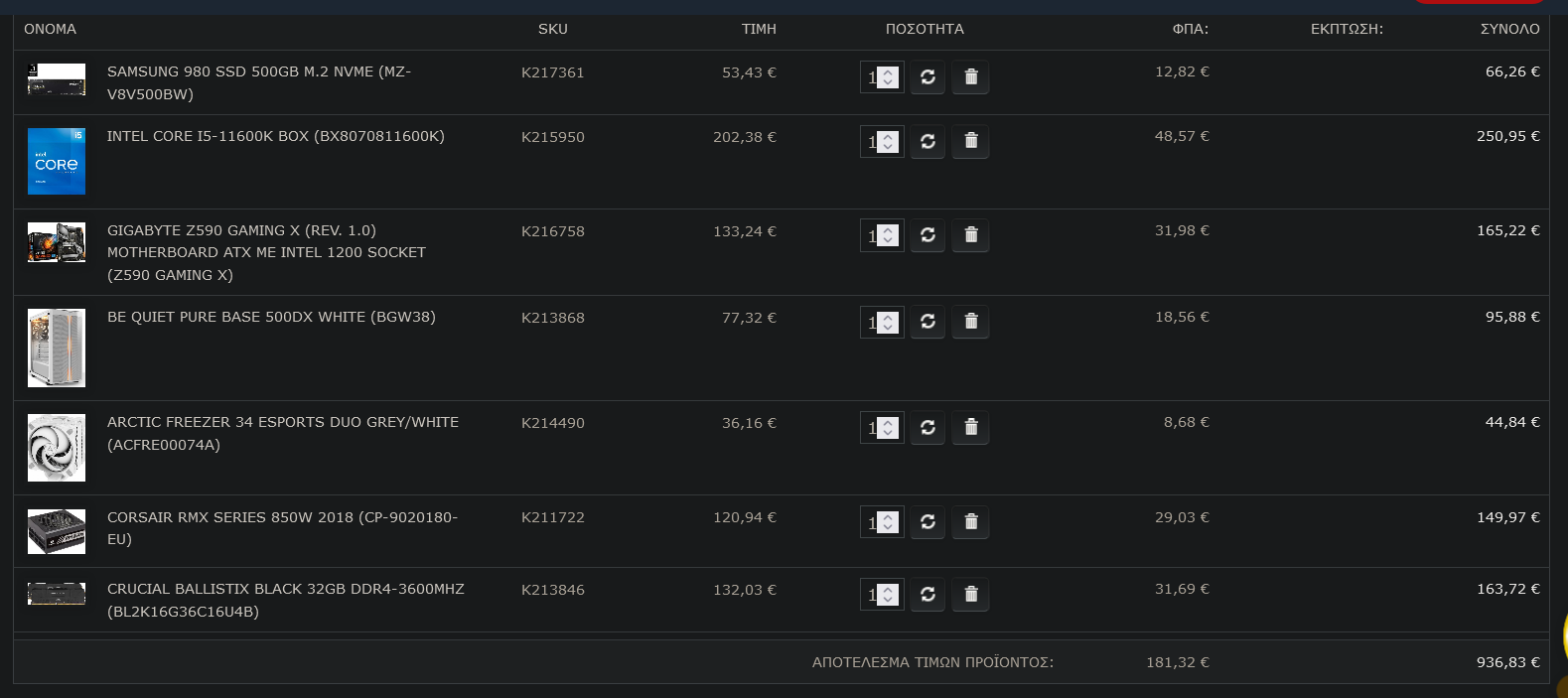Click the ΦΠΑ column header
The height and width of the screenshot is (698, 1568).
click(x=1191, y=29)
